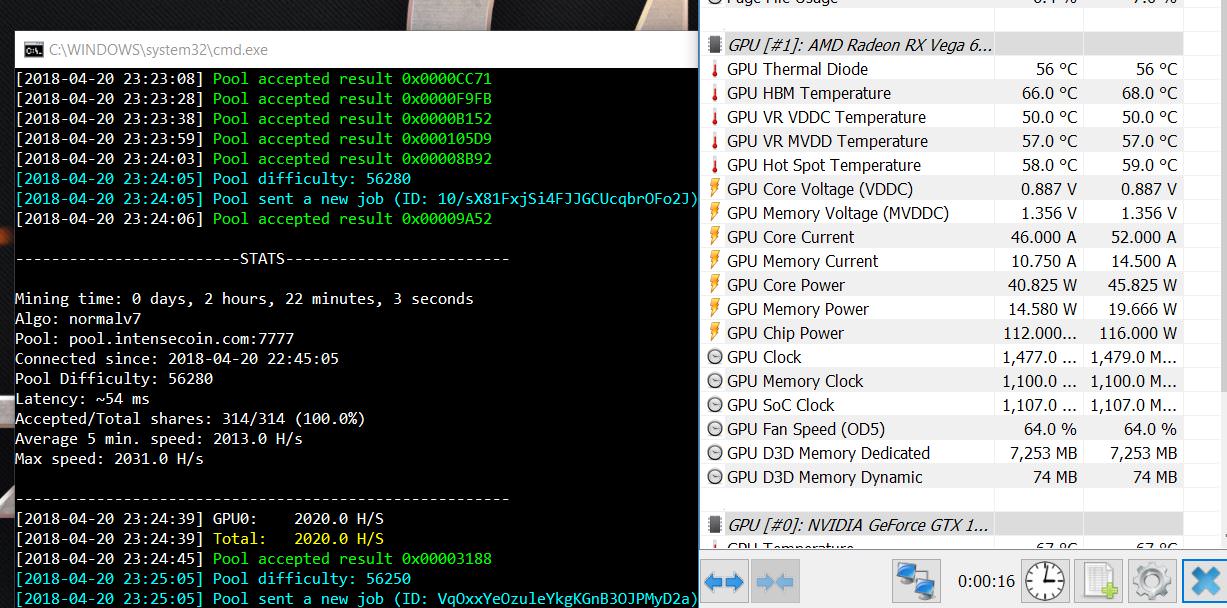Select the GPU Clock label
The height and width of the screenshot is (608, 1227).
coord(764,357)
